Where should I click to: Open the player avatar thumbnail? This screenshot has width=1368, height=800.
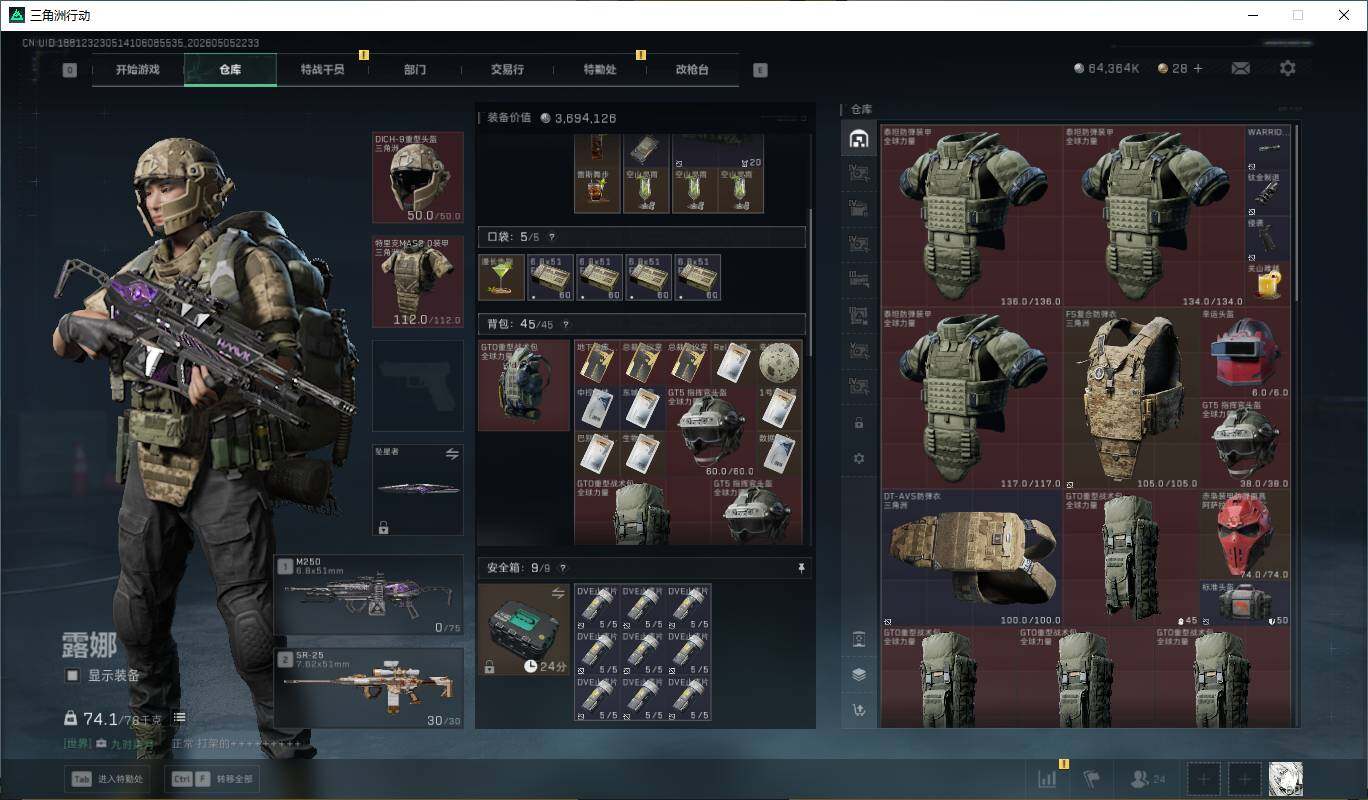(1285, 778)
